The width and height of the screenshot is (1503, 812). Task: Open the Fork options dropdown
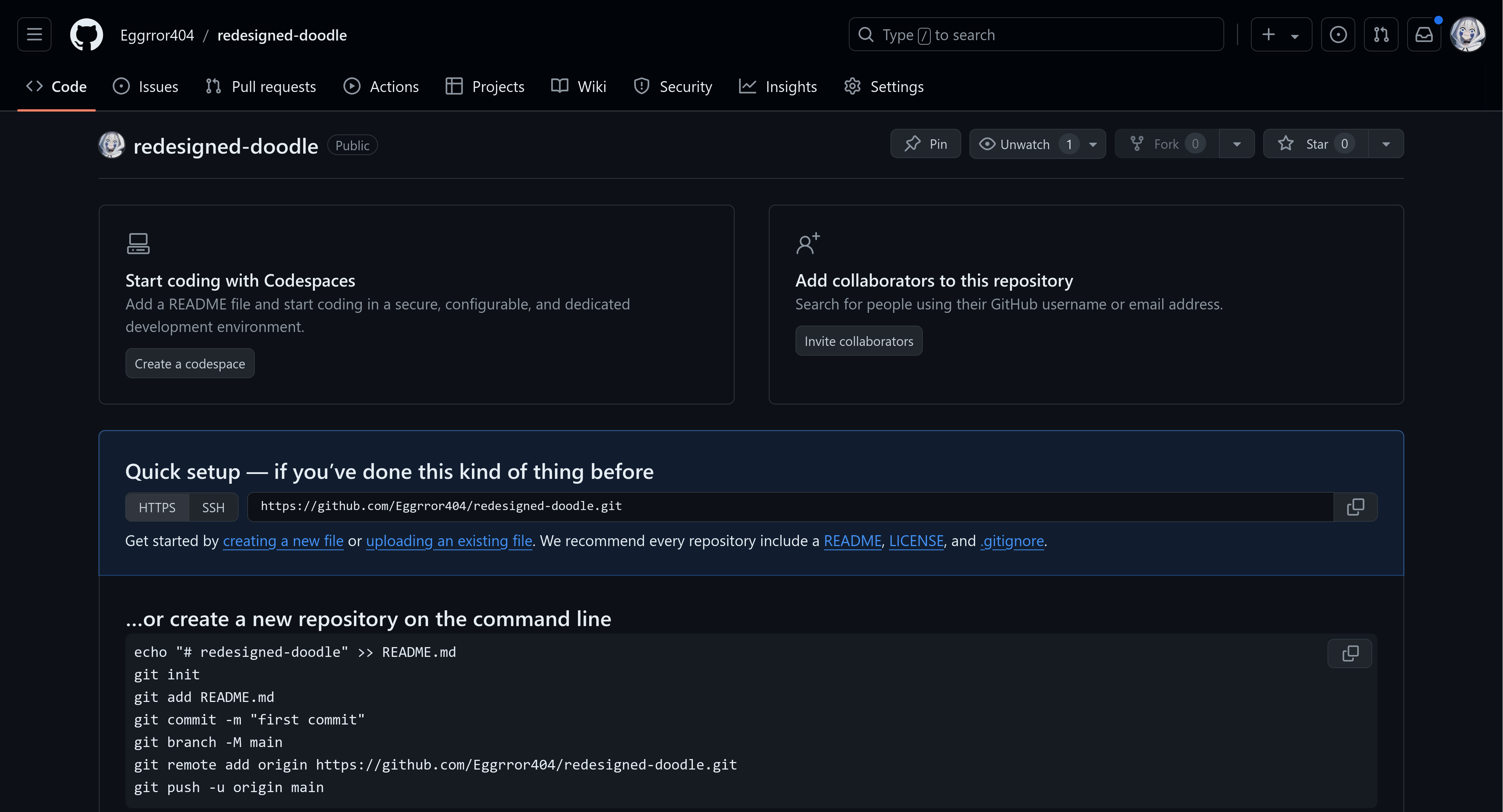click(x=1236, y=143)
